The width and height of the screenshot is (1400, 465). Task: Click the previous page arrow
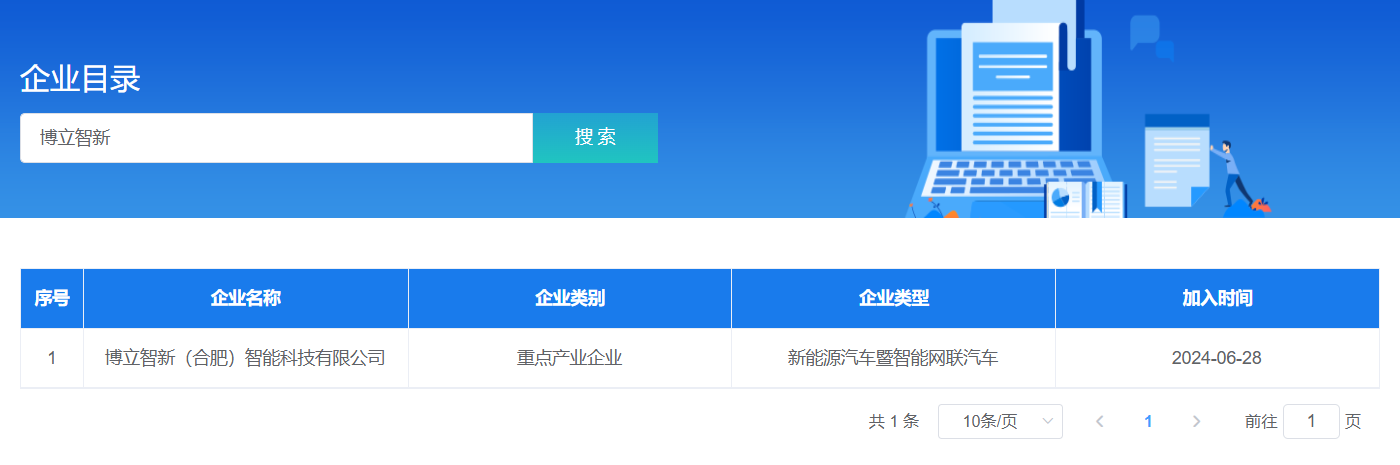(x=1100, y=422)
